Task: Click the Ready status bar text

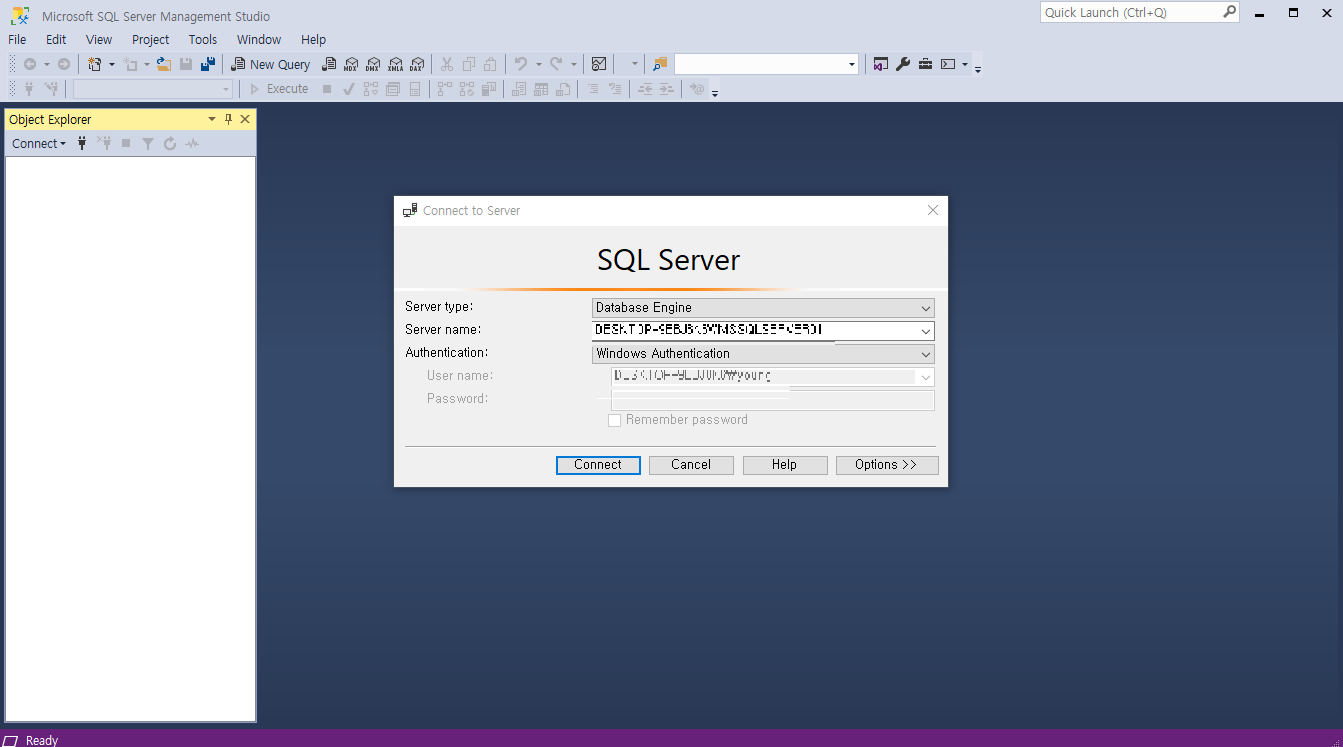Action: [x=42, y=740]
